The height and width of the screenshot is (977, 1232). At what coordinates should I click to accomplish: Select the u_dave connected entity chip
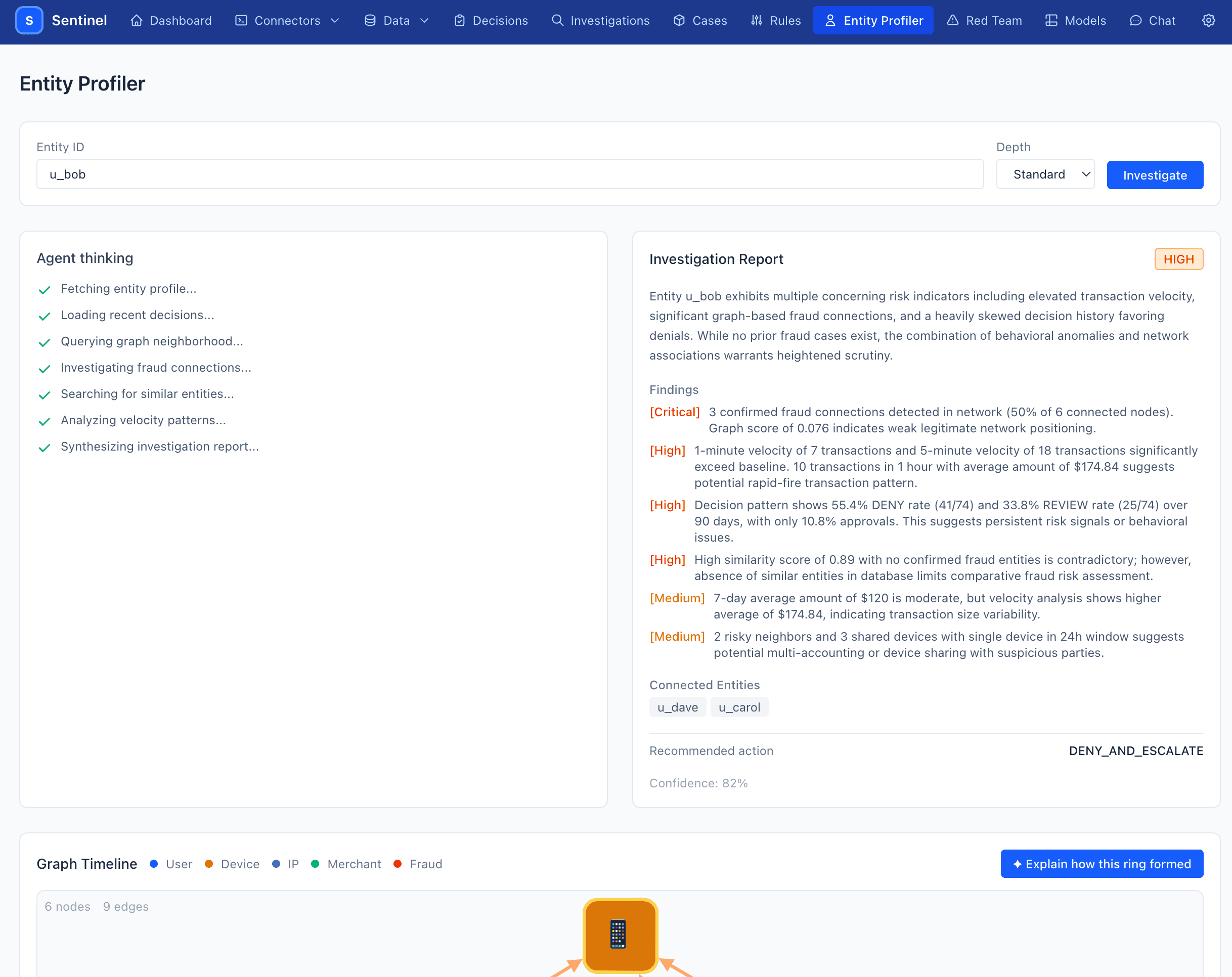tap(678, 707)
